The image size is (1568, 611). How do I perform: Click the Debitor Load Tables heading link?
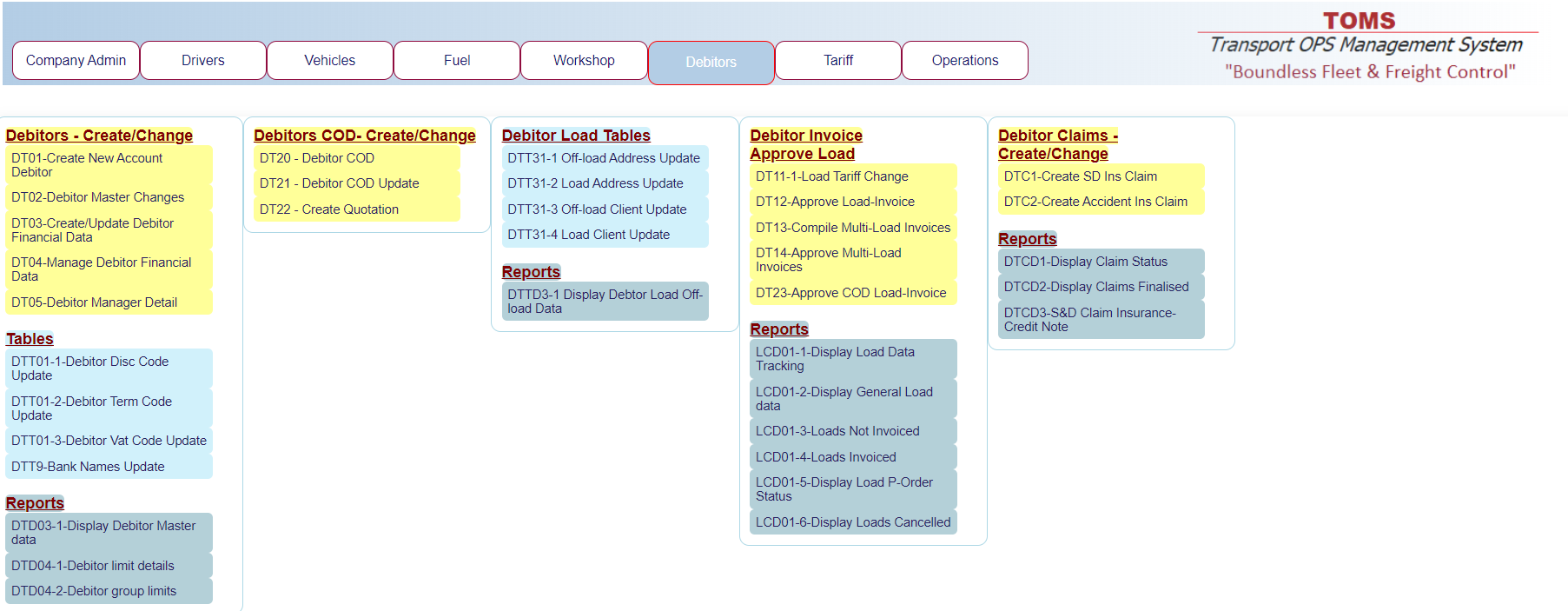576,136
